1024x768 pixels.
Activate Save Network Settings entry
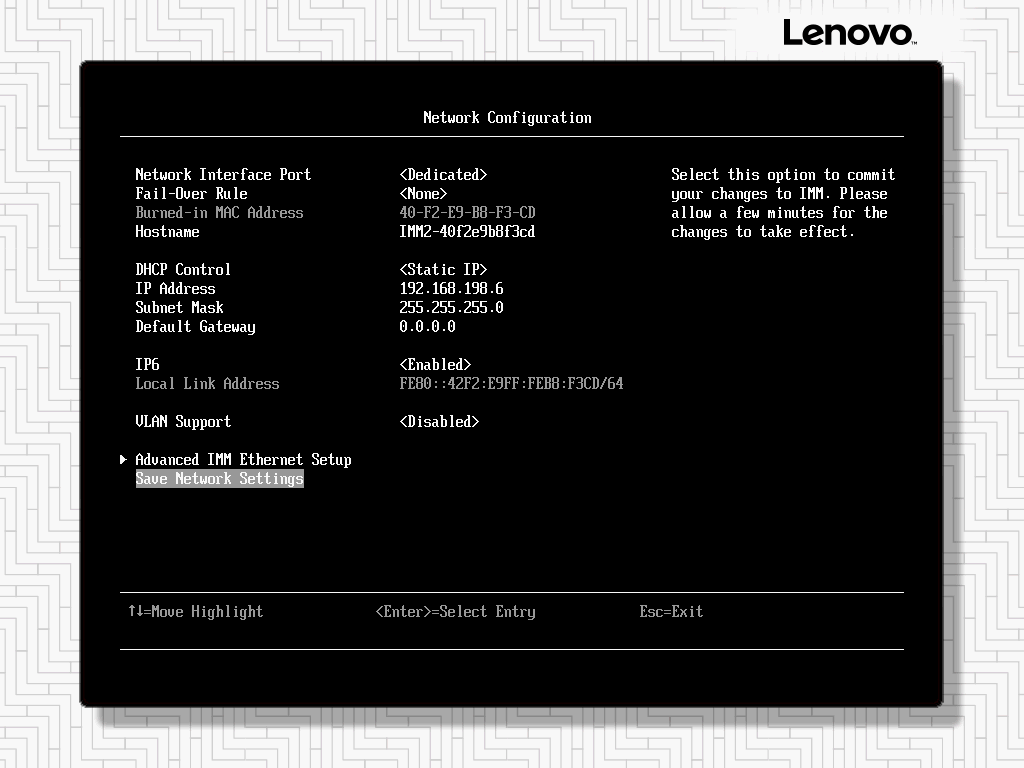(x=219, y=479)
